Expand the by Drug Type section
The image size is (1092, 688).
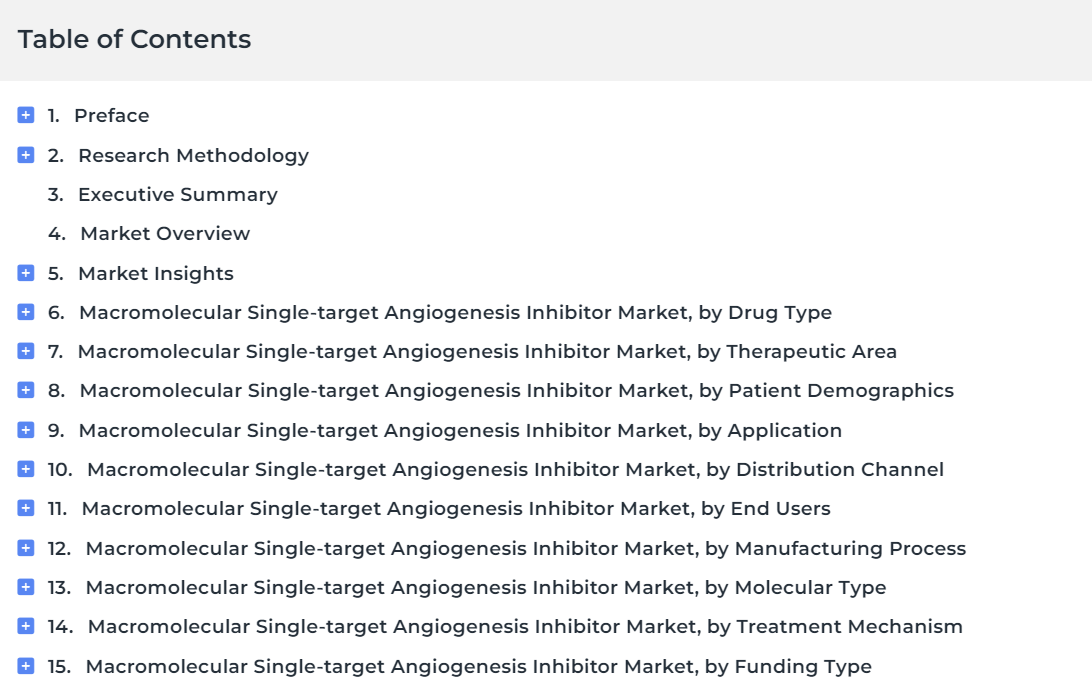pyautogui.click(x=26, y=312)
